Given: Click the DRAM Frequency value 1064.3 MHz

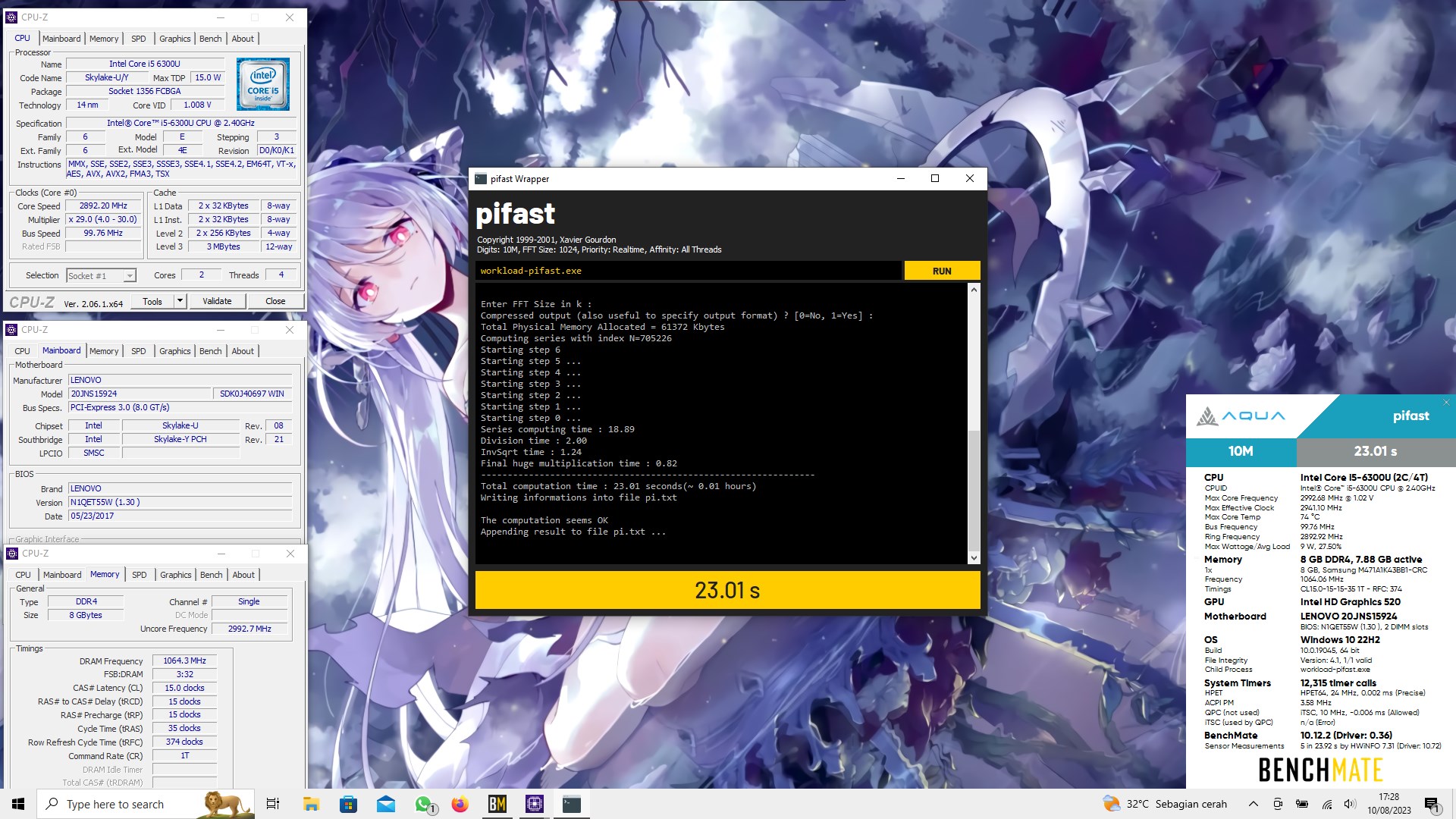Looking at the screenshot, I should click(184, 661).
